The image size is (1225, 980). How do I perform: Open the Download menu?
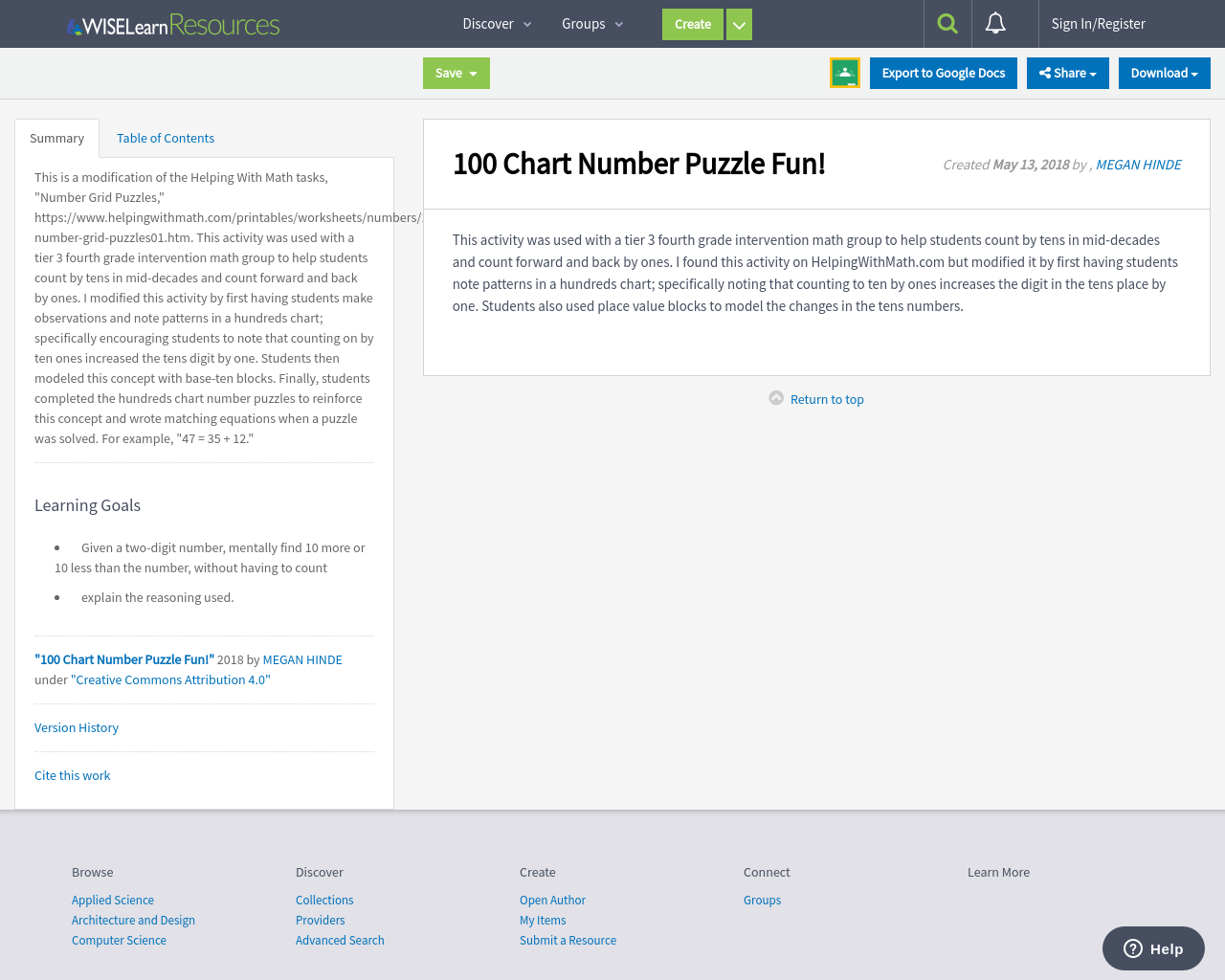(x=1164, y=72)
